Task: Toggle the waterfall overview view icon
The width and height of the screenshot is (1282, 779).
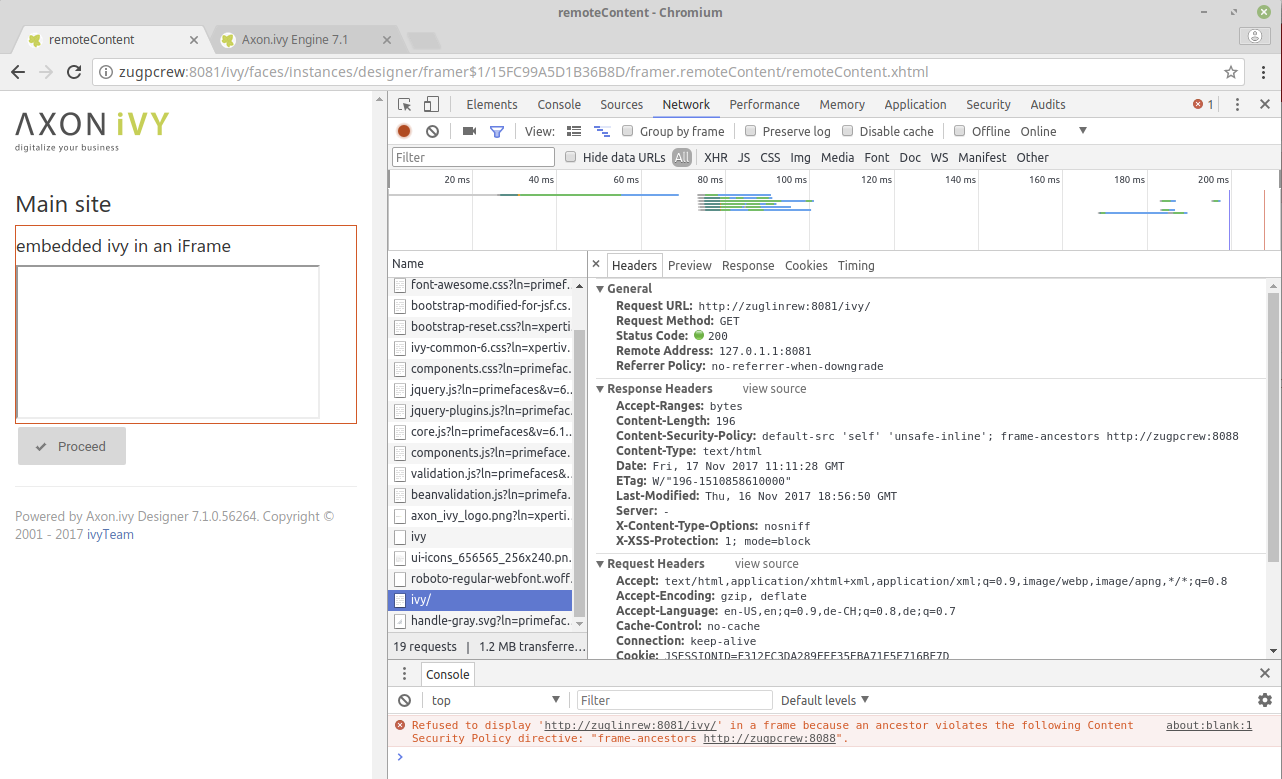Action: point(602,131)
